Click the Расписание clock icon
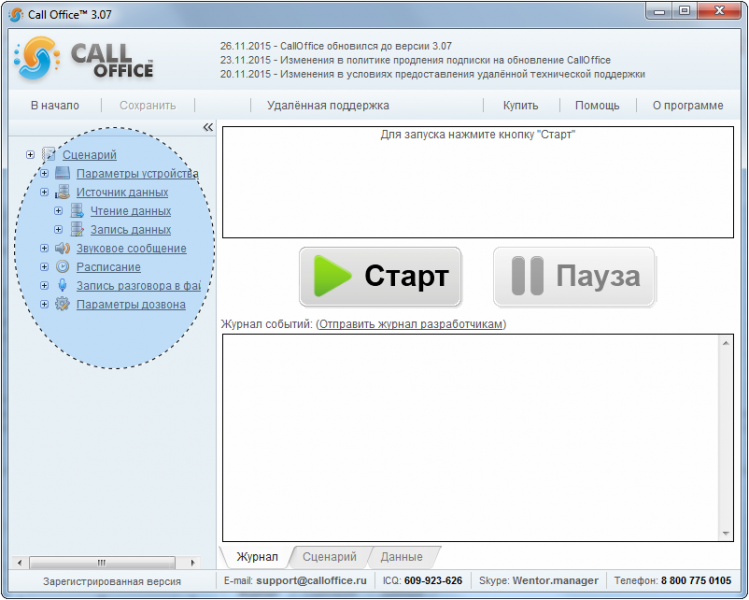This screenshot has width=749, height=600. pos(63,267)
